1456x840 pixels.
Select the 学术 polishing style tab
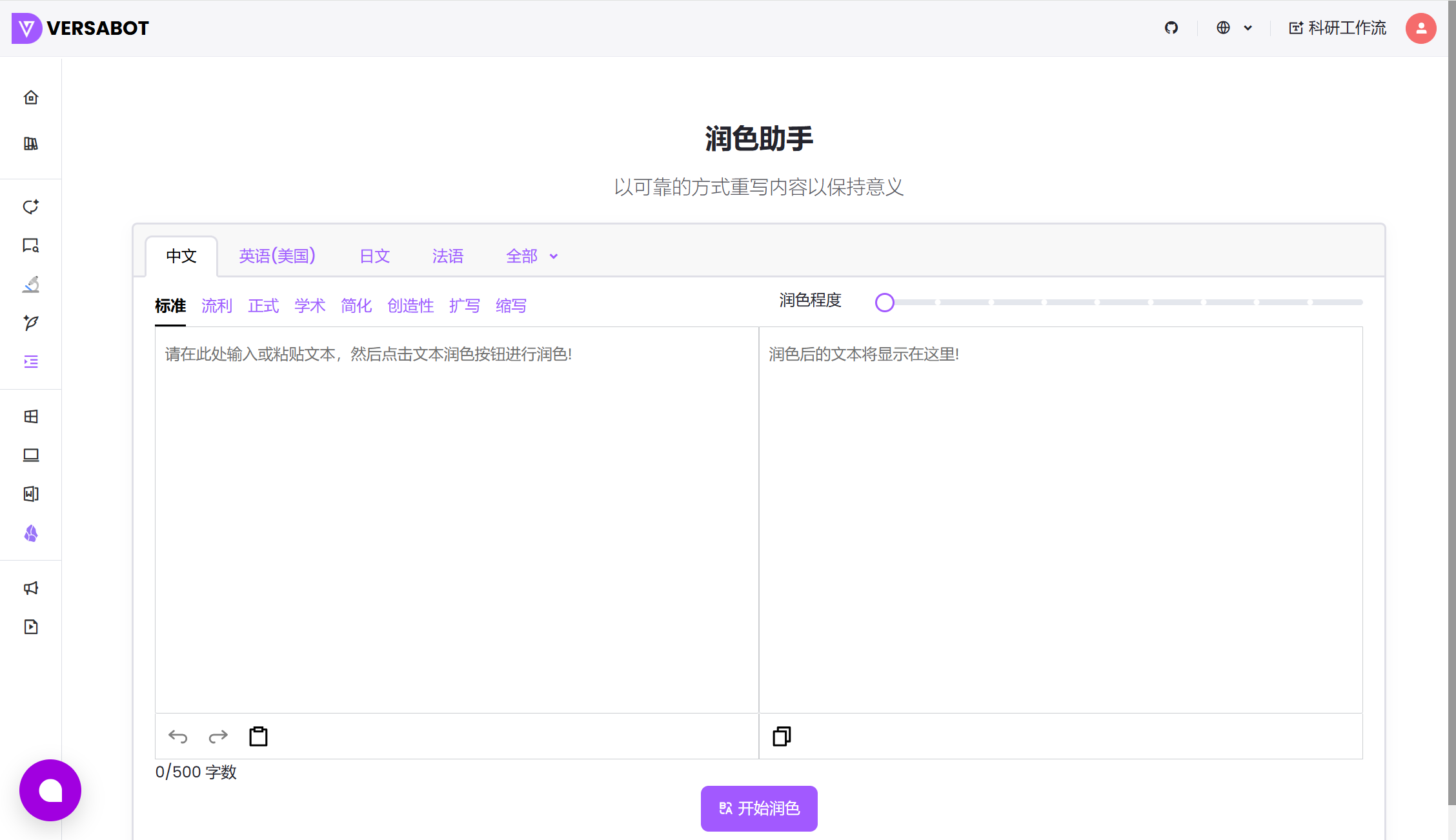(x=310, y=306)
